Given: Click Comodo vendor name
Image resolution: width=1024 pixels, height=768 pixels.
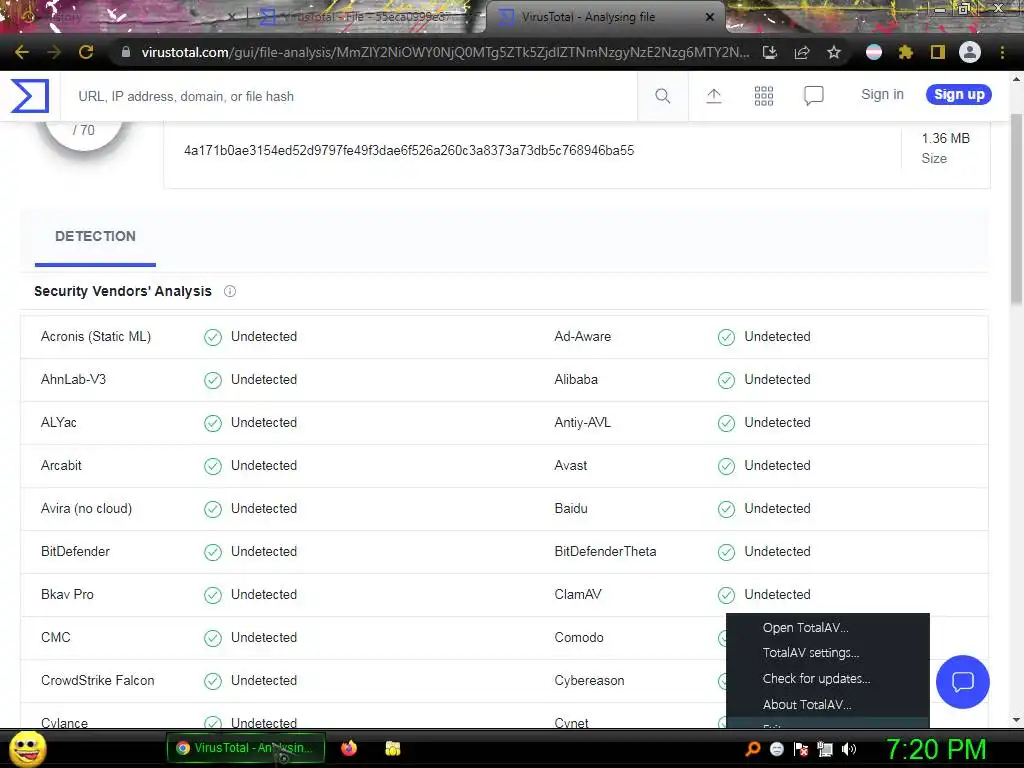Looking at the screenshot, I should (x=579, y=637).
